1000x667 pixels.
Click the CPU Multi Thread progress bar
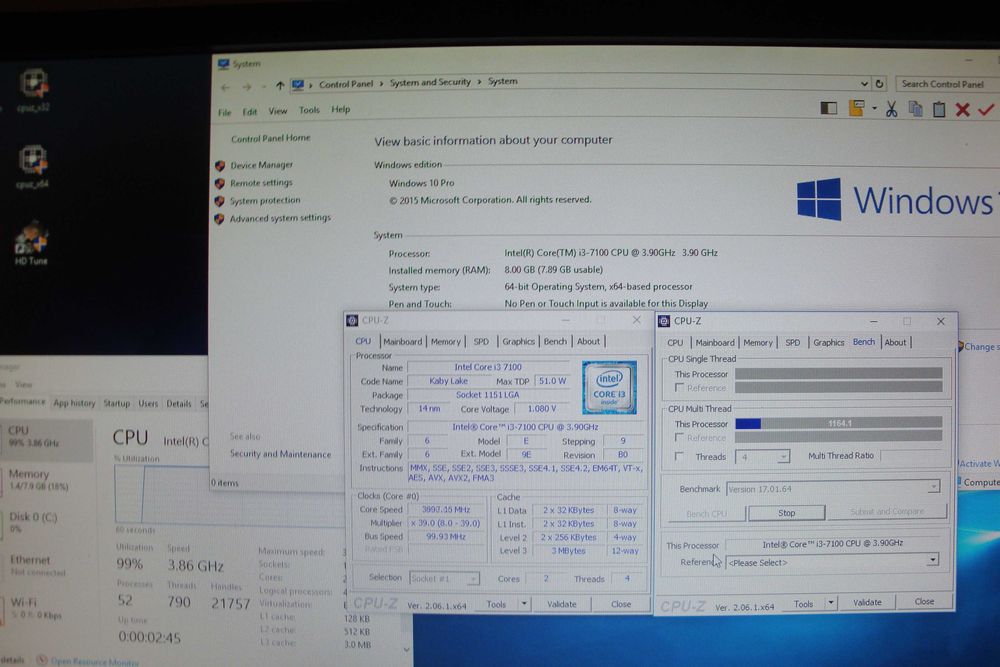(838, 423)
